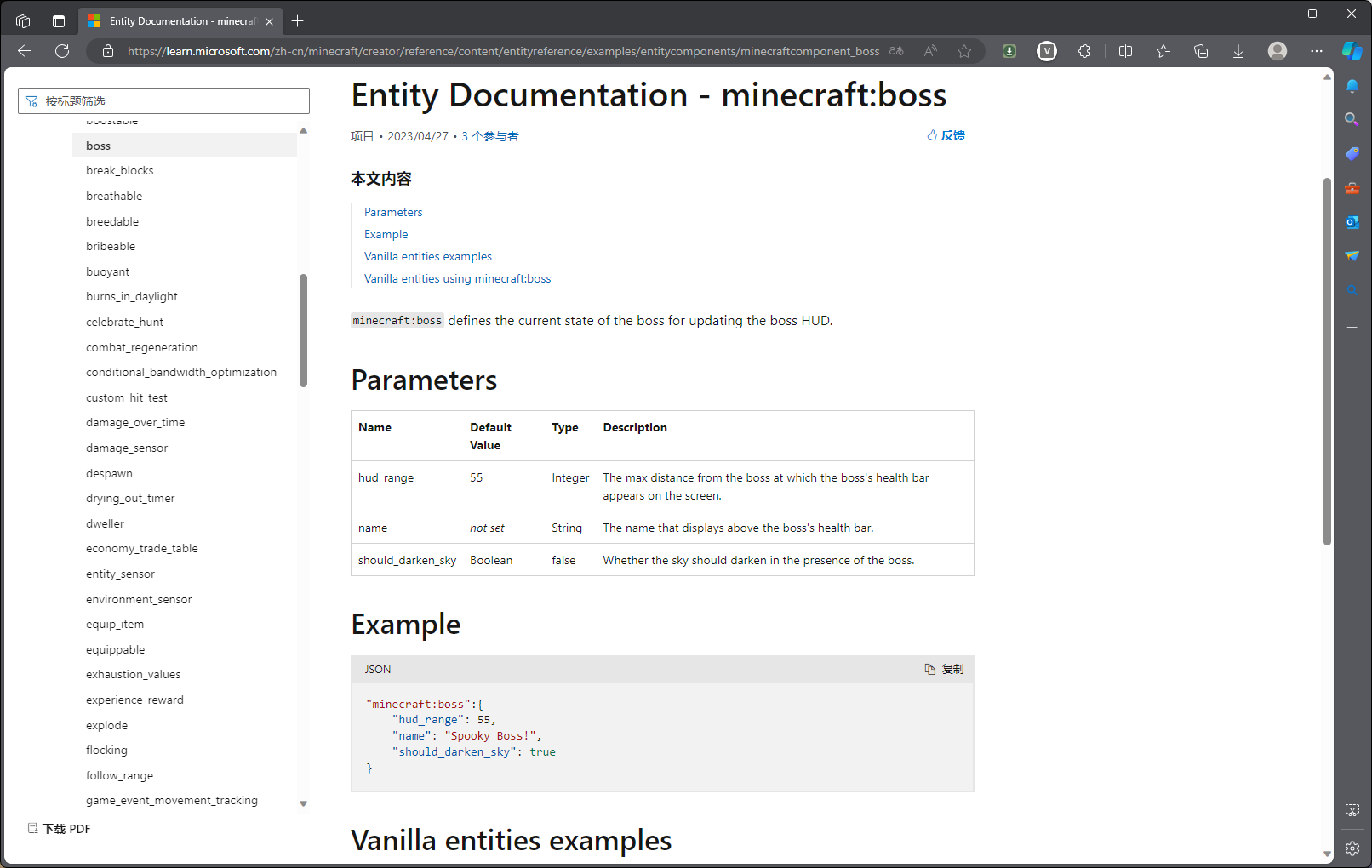Open the translate page icon
The height and width of the screenshot is (868, 1372).
pos(896,51)
